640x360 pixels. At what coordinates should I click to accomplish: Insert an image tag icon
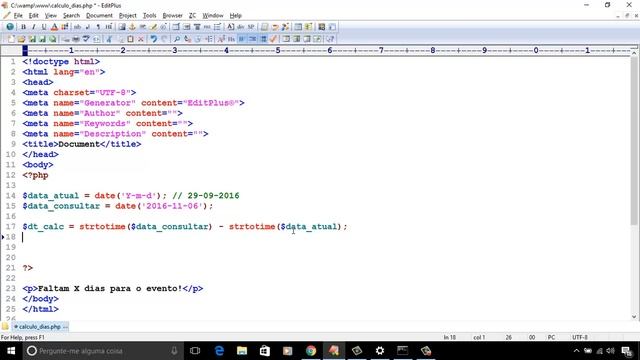(x=122, y=27)
